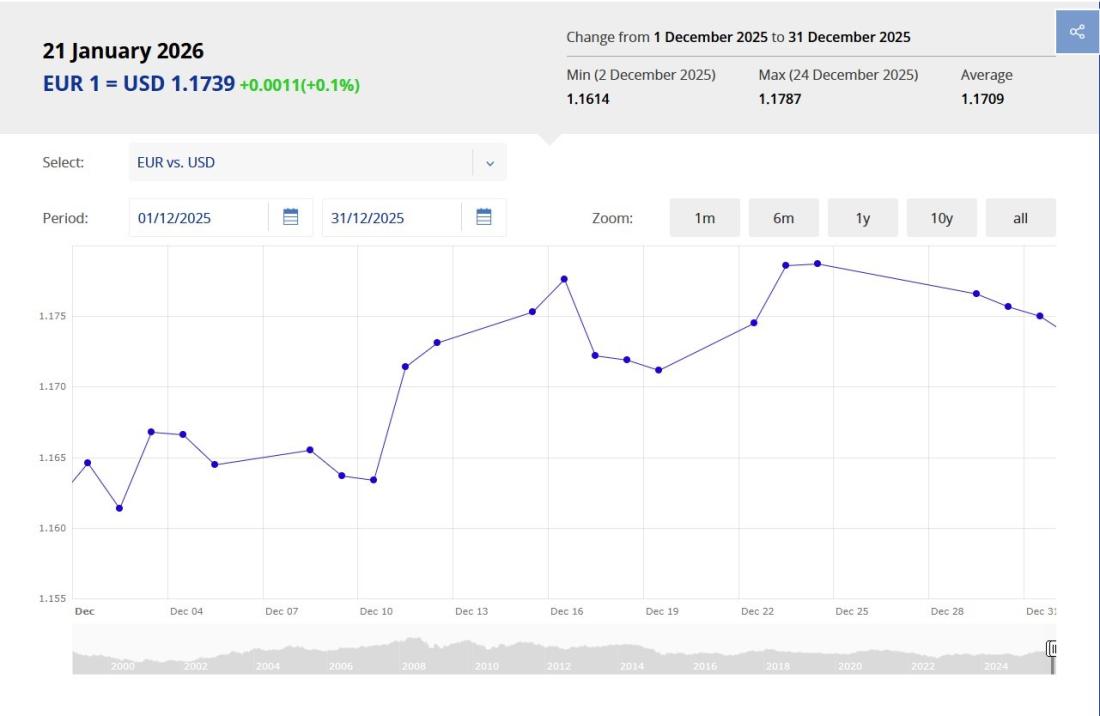Expand the EUR vs. USD currency dropdown
Image resolution: width=1100 pixels, height=716 pixels.
point(300,162)
